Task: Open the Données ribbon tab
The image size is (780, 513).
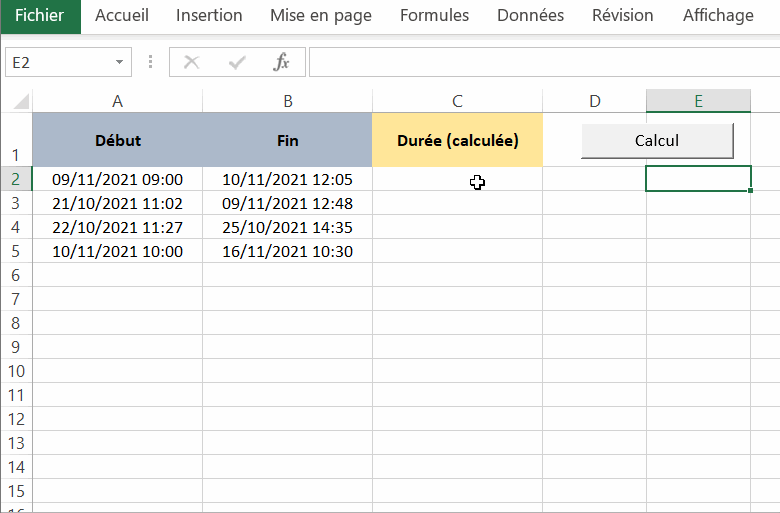Action: click(x=530, y=15)
